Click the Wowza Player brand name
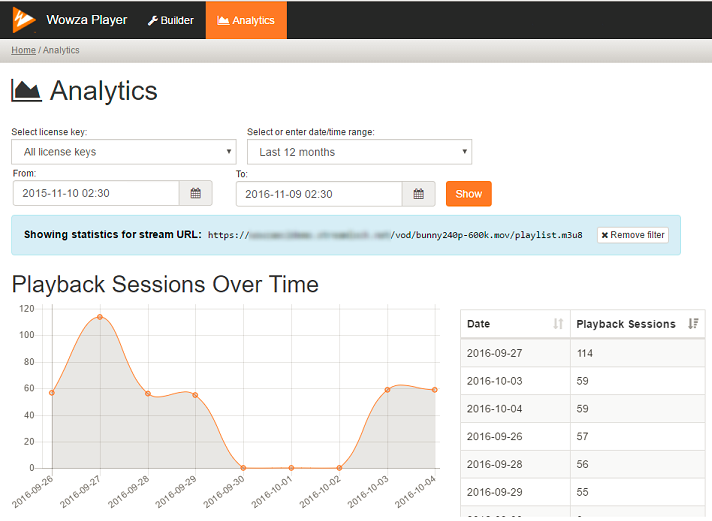Viewport: 712px width, 521px height. point(90,20)
